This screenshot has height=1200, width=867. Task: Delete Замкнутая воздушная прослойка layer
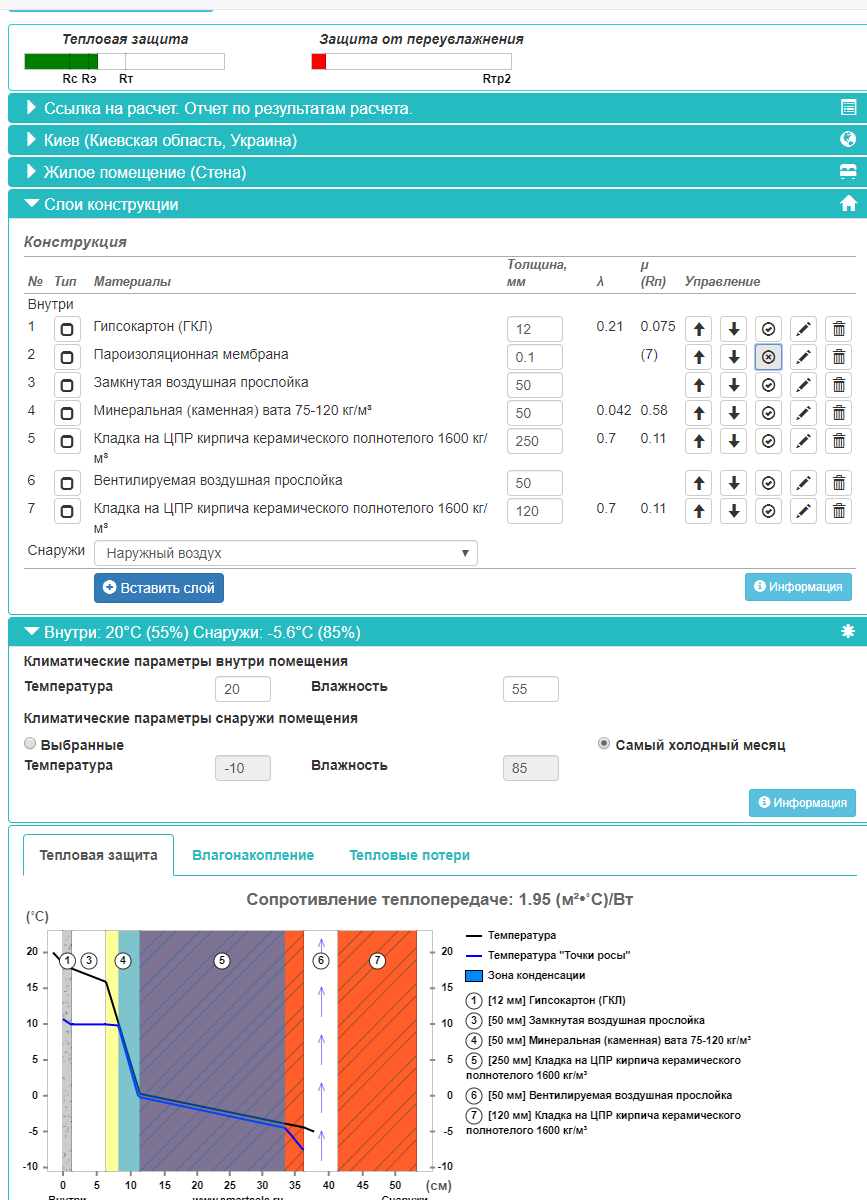point(838,384)
